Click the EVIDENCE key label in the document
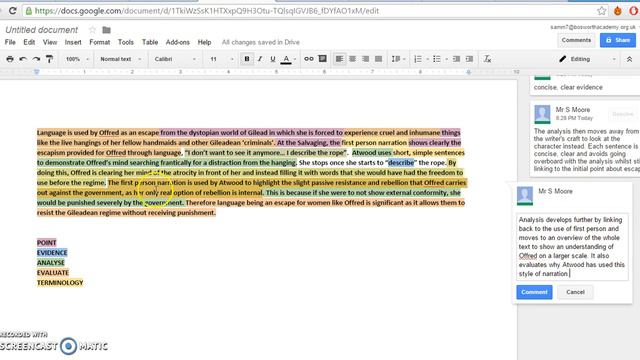 52,253
